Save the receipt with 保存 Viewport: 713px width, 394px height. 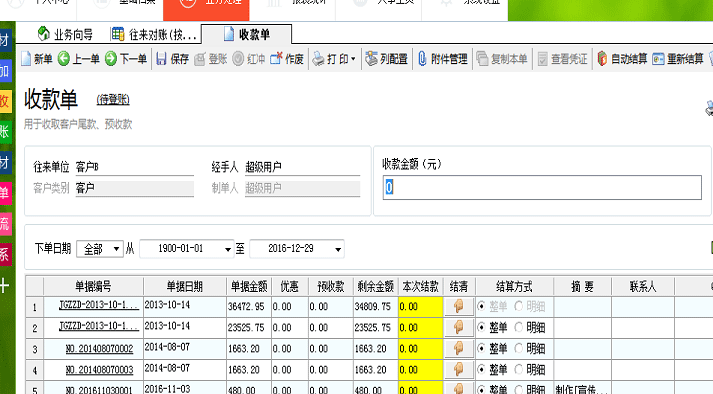pyautogui.click(x=172, y=59)
